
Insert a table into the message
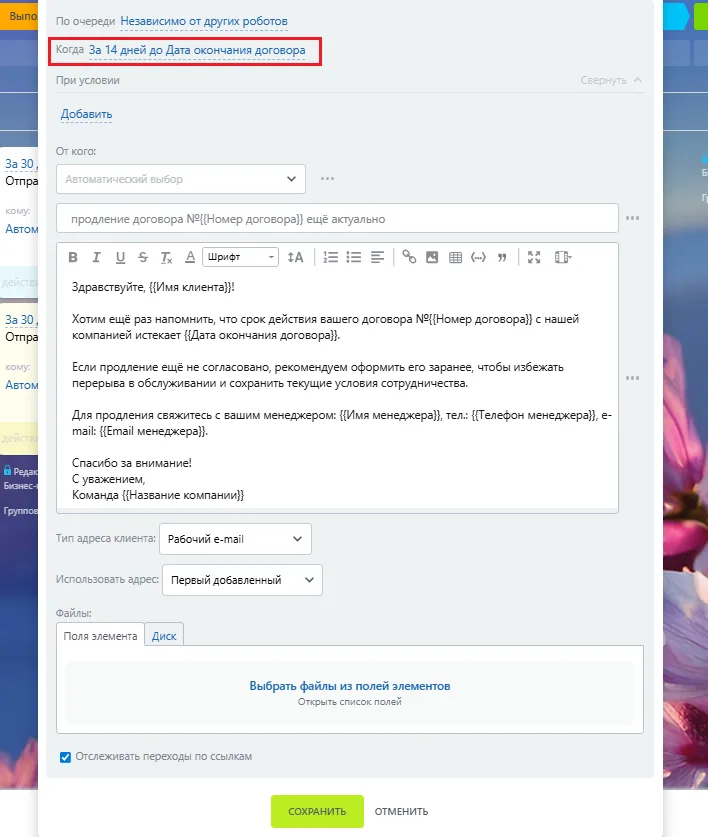[x=455, y=257]
